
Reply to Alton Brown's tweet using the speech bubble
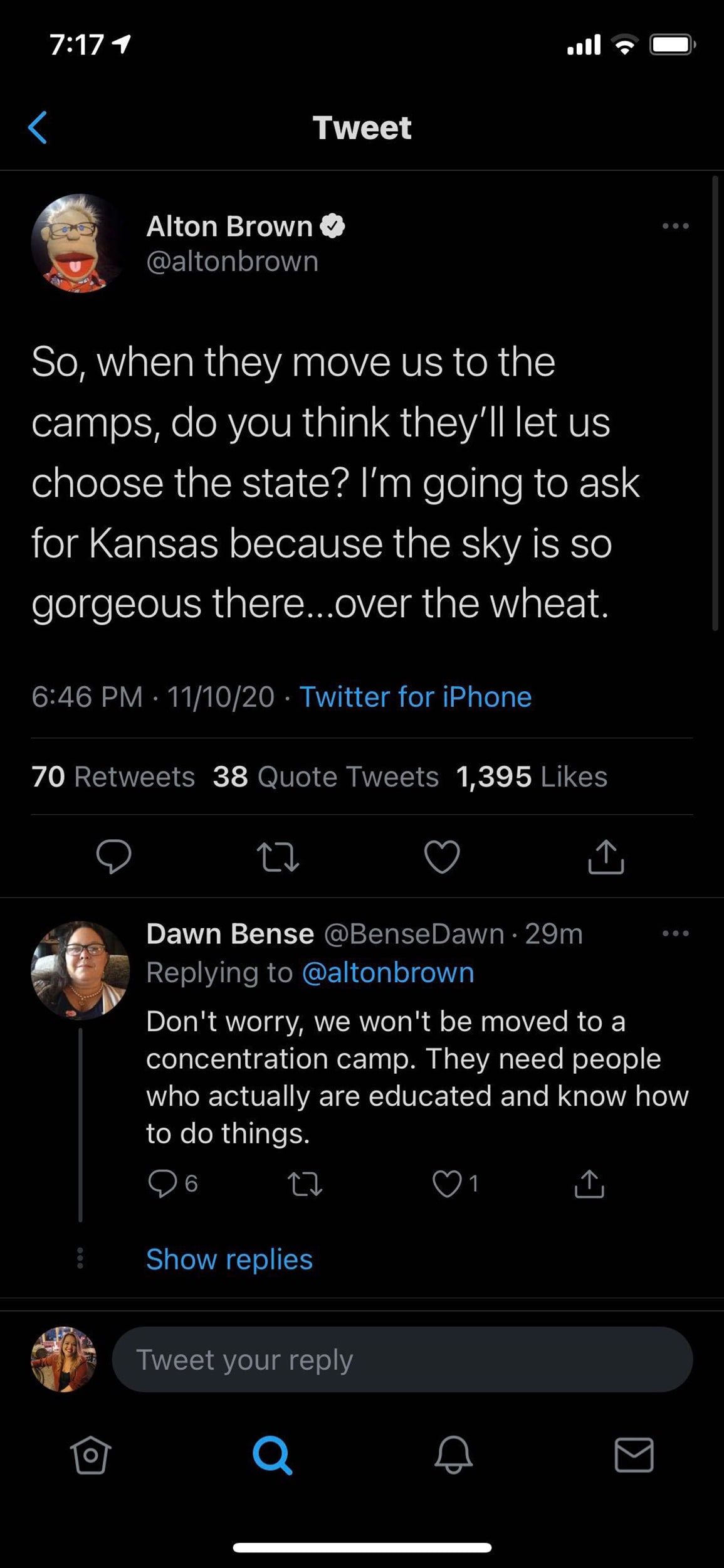coord(115,857)
